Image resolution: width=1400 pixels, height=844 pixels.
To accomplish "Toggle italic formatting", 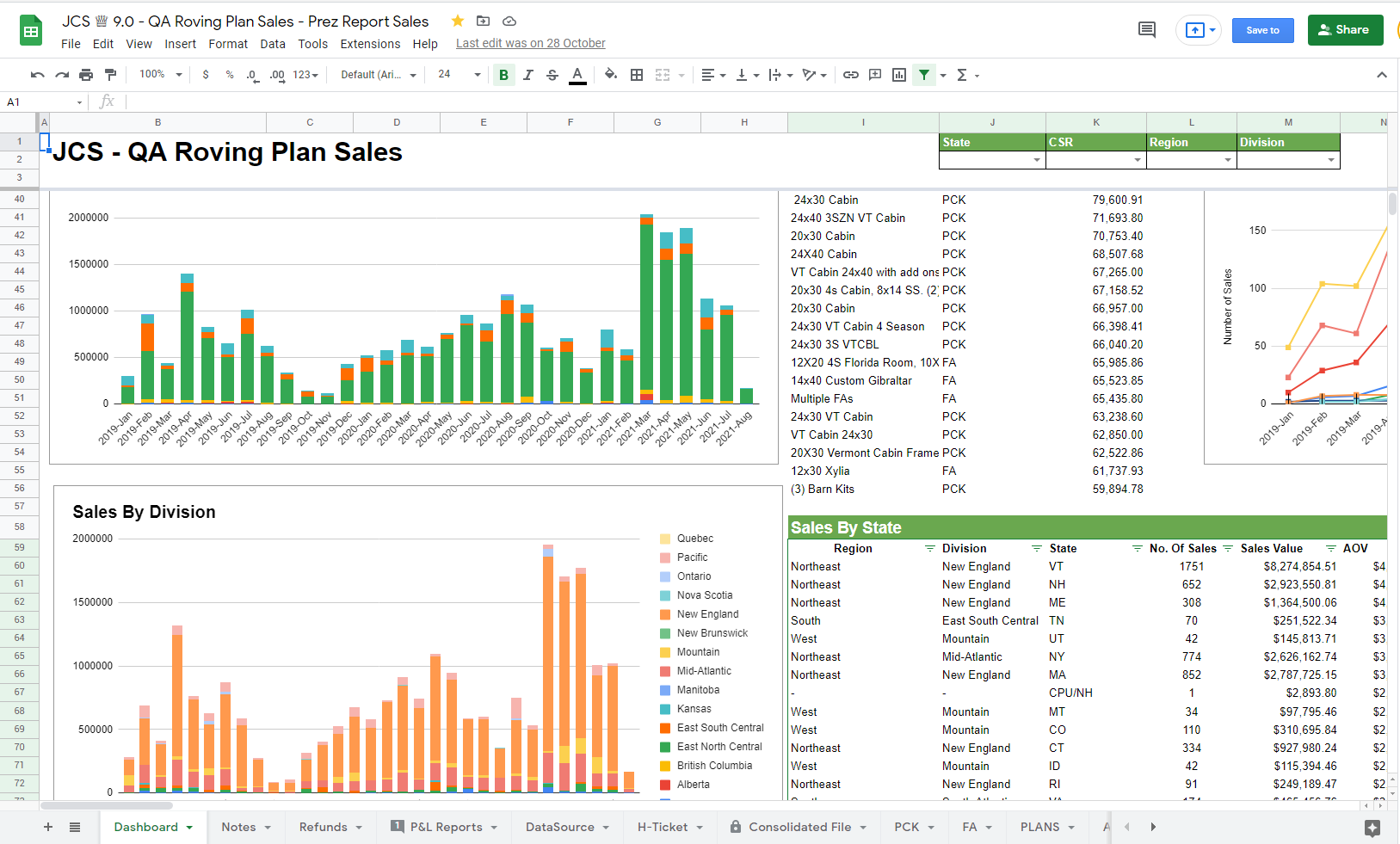I will coord(528,75).
